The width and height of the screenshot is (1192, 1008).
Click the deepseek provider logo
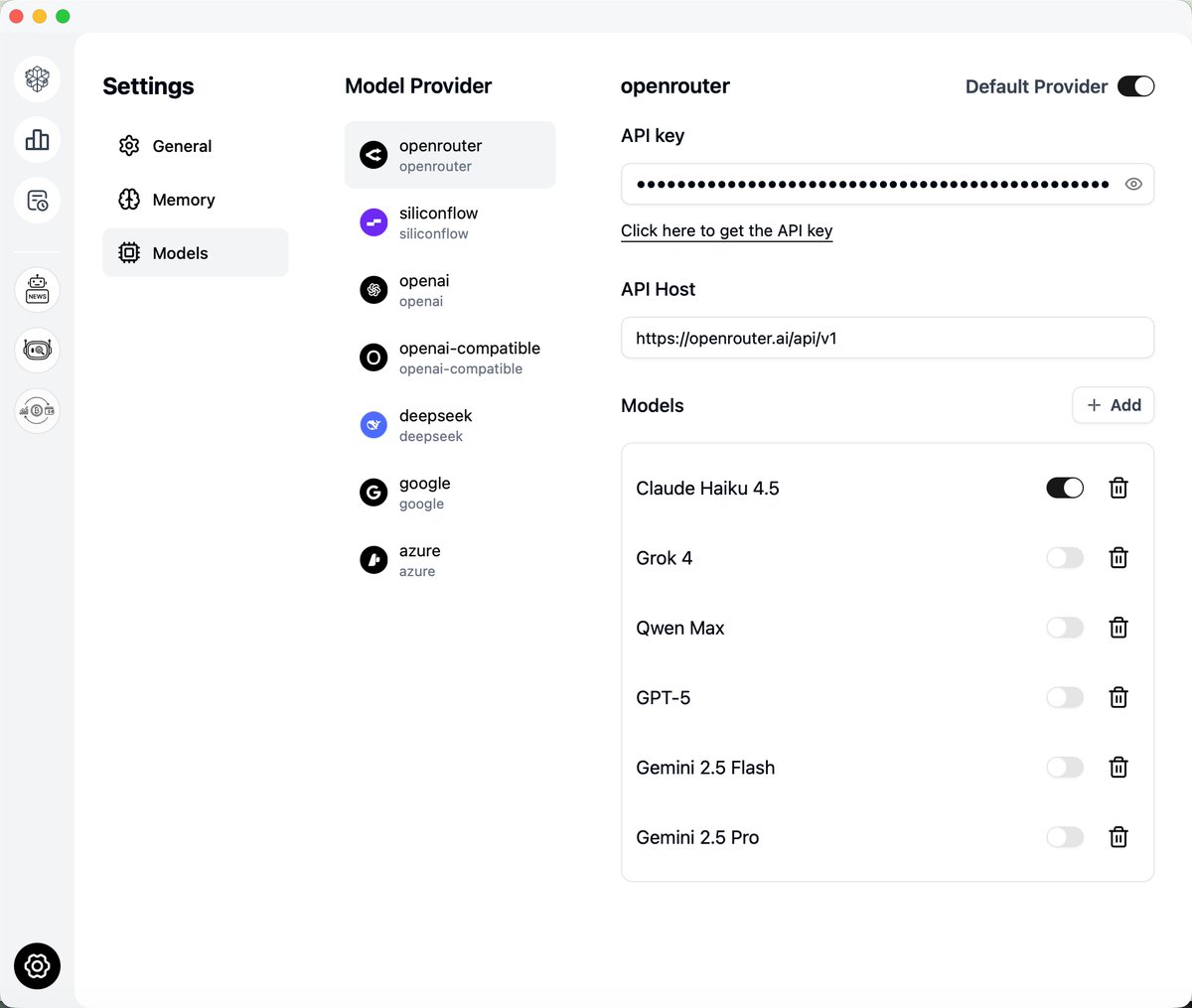[x=373, y=425]
